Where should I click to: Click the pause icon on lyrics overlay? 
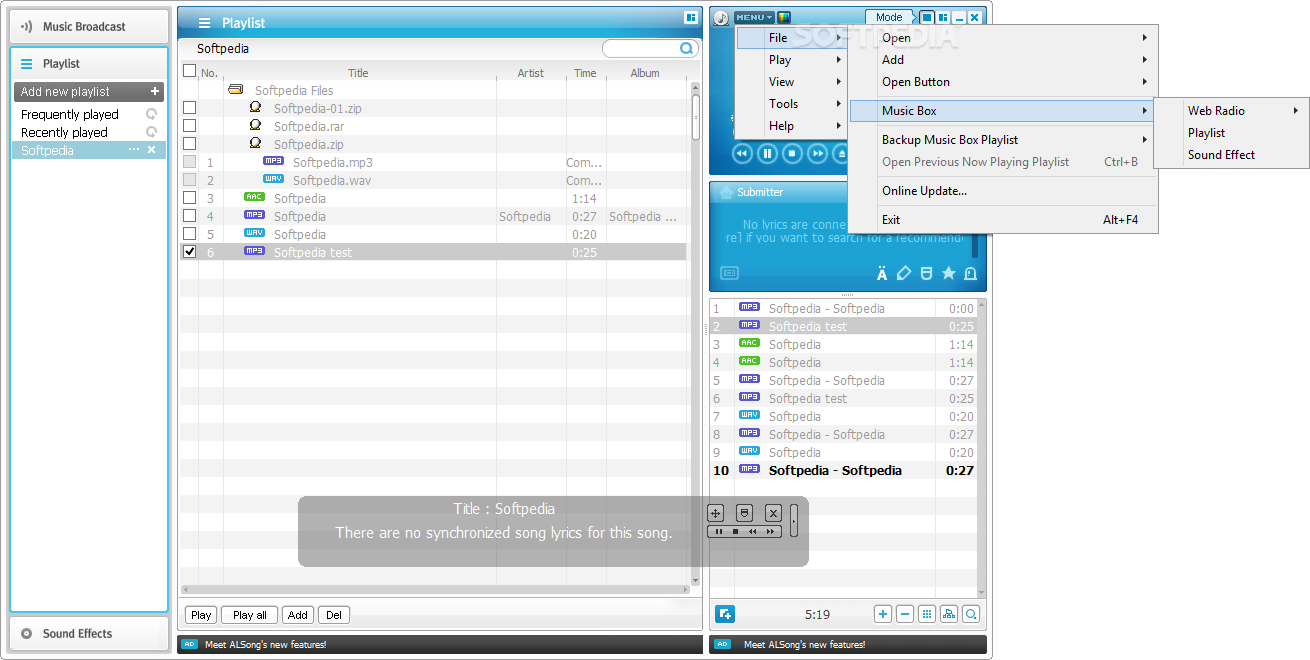point(718,532)
